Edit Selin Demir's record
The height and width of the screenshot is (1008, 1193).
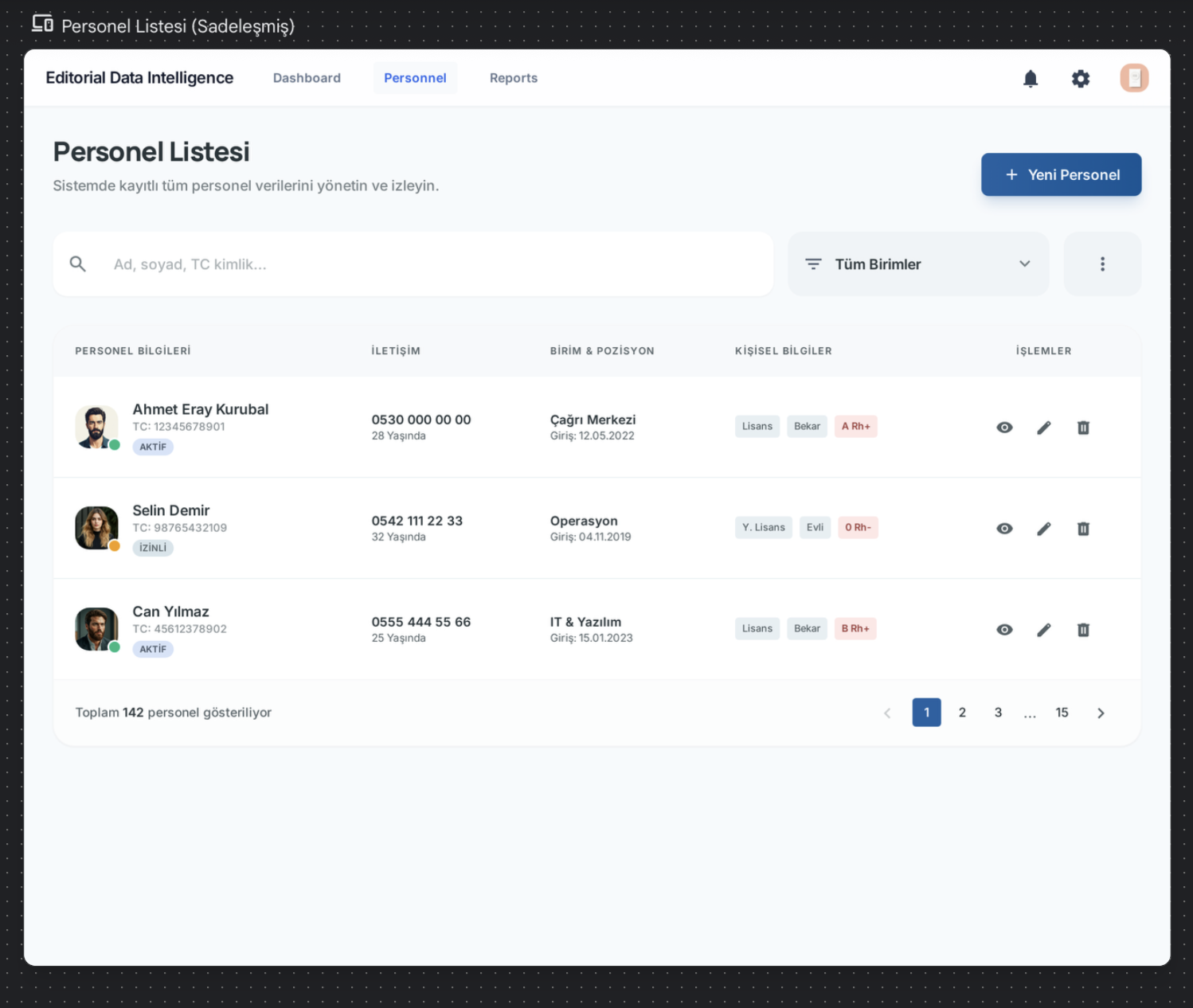[1044, 529]
